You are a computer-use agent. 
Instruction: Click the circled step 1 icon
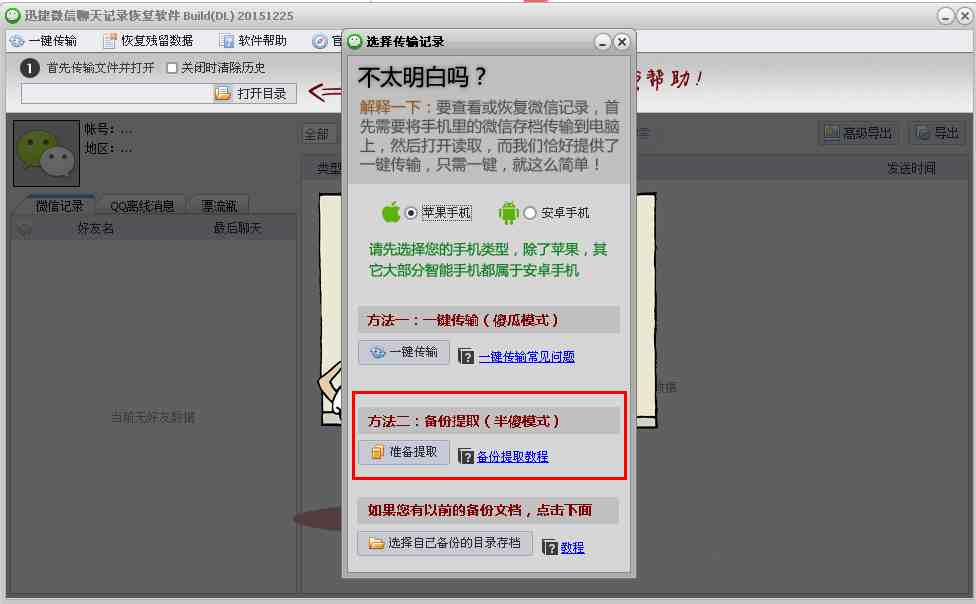pos(30,68)
